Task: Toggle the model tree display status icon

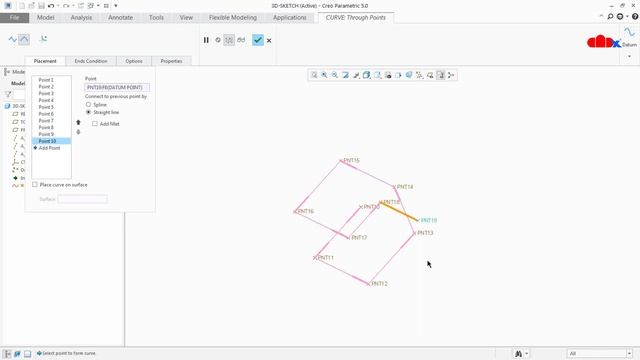Action: (x=7, y=353)
